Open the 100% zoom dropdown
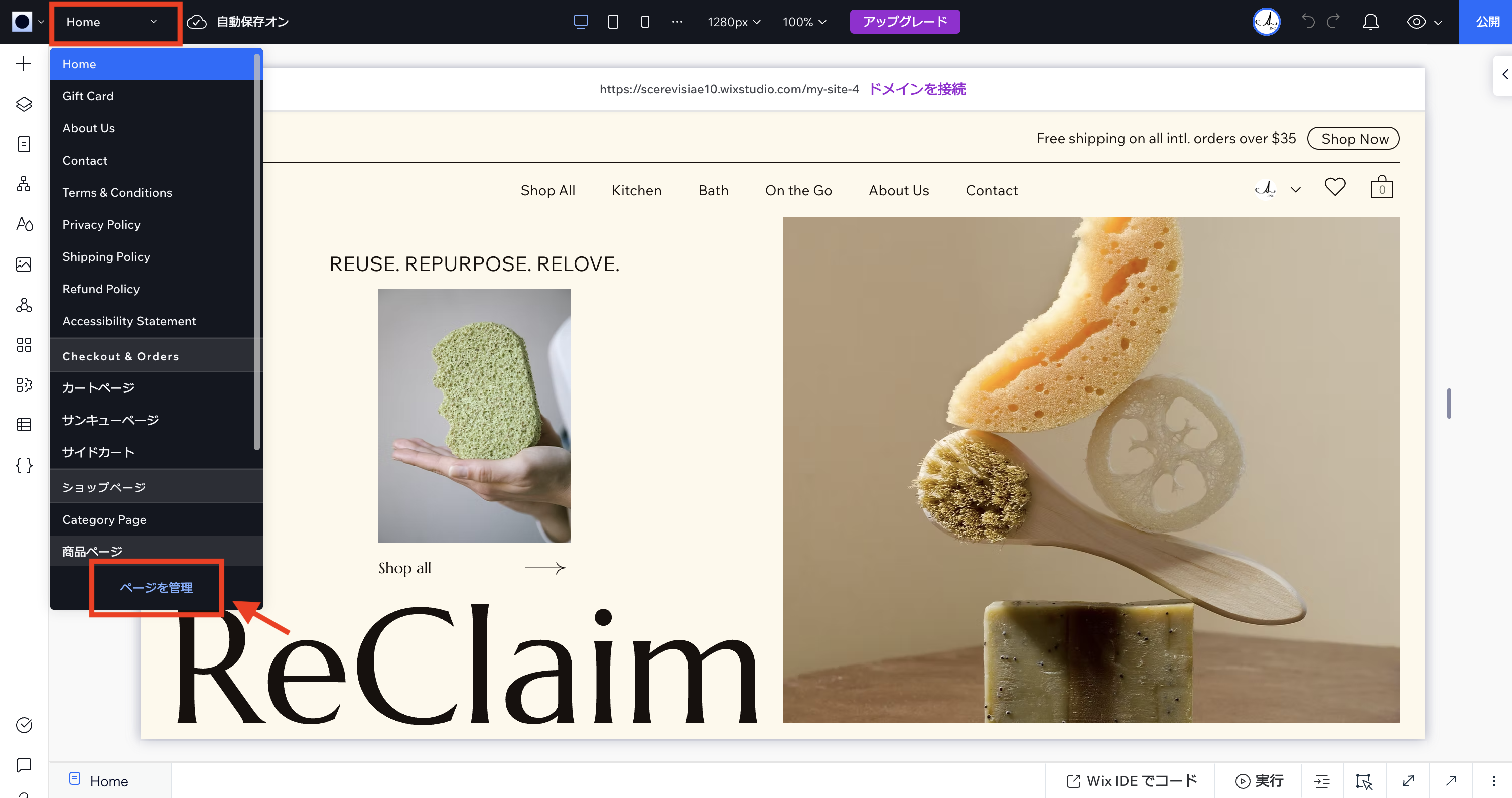 804,22
